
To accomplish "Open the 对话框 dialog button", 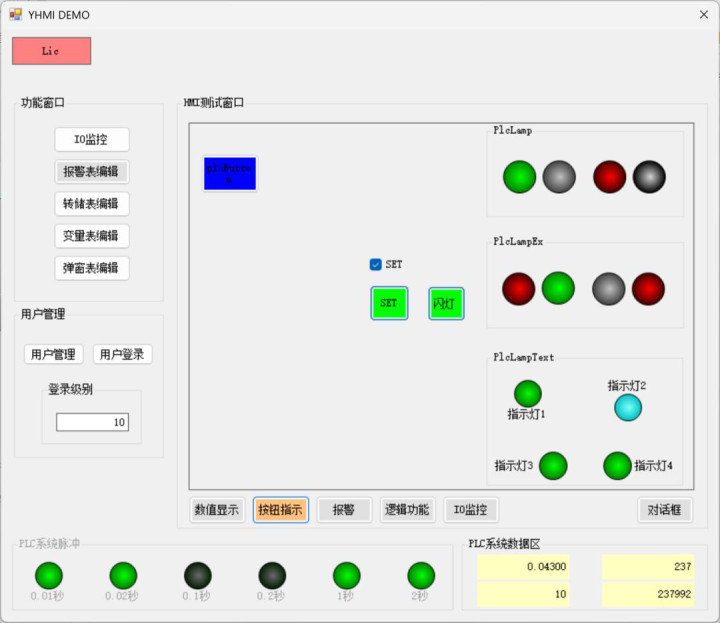I will pyautogui.click(x=665, y=510).
